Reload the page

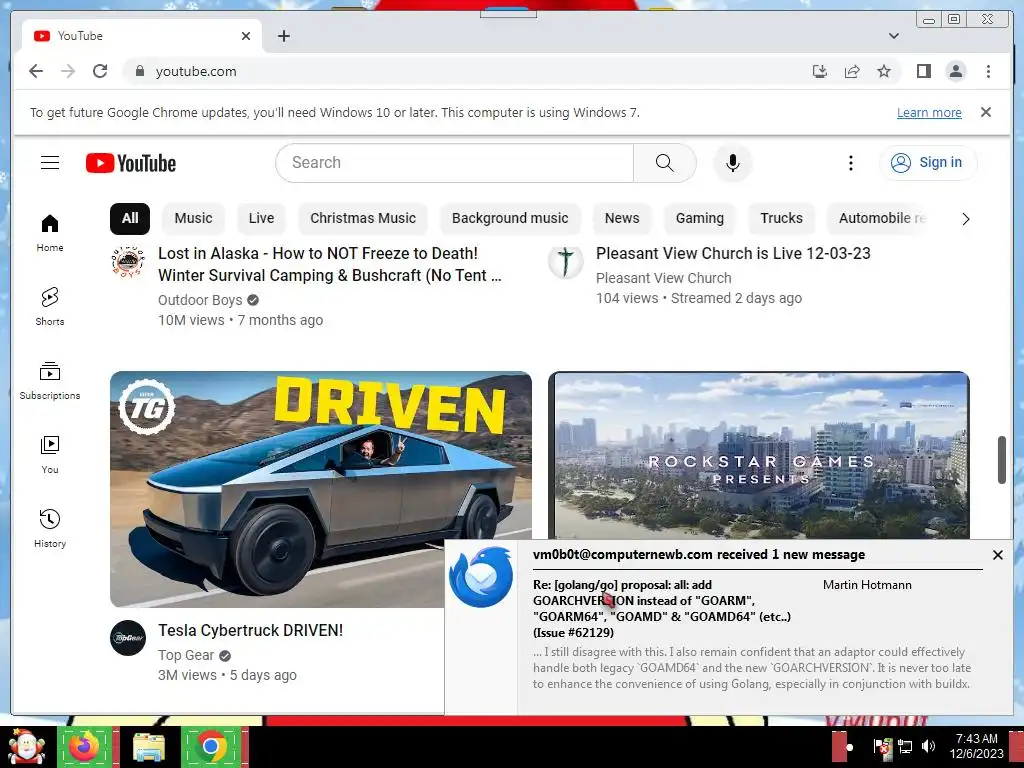point(100,71)
